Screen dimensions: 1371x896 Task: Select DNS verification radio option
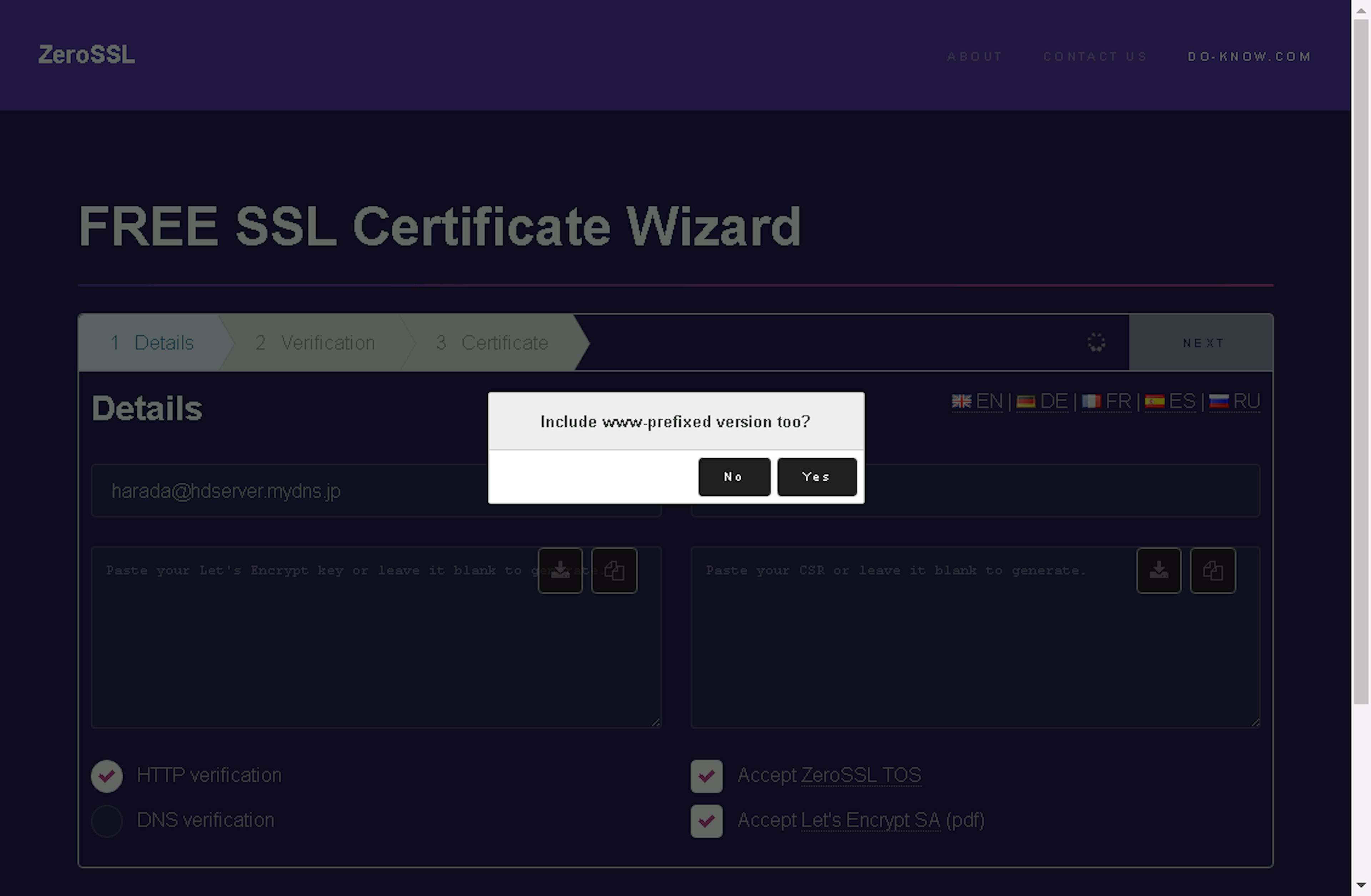107,821
